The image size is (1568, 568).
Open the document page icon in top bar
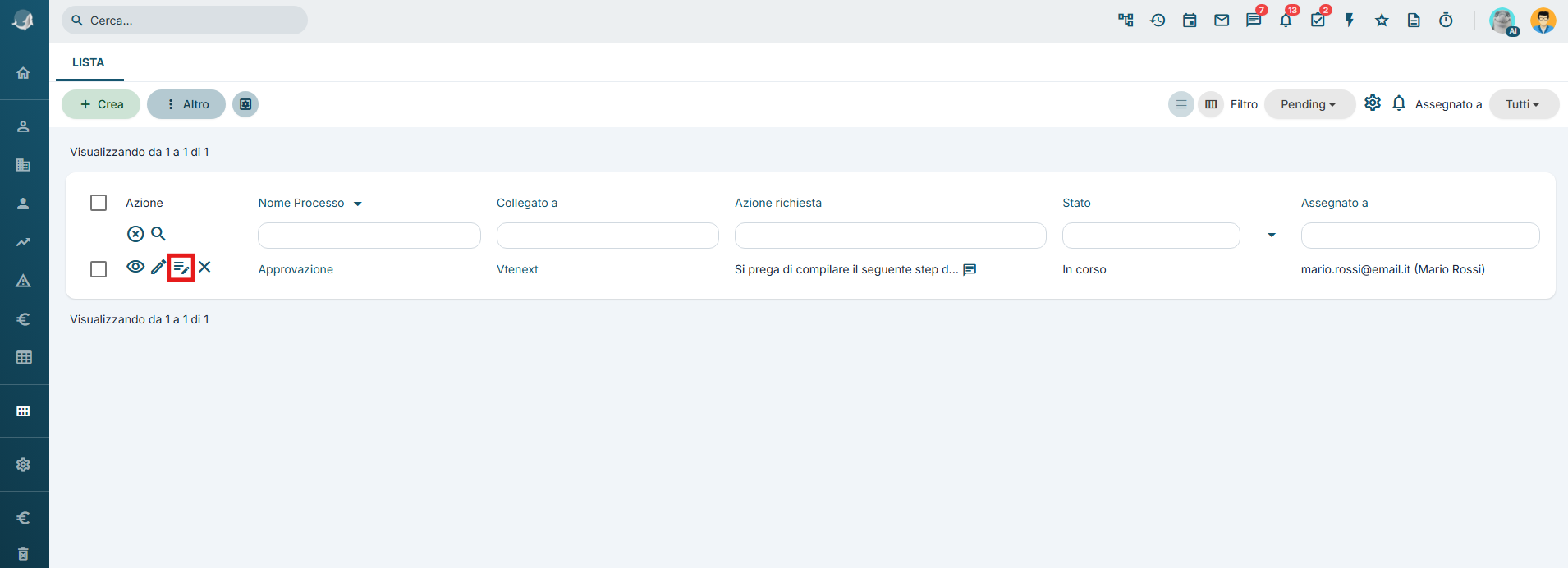(1414, 21)
